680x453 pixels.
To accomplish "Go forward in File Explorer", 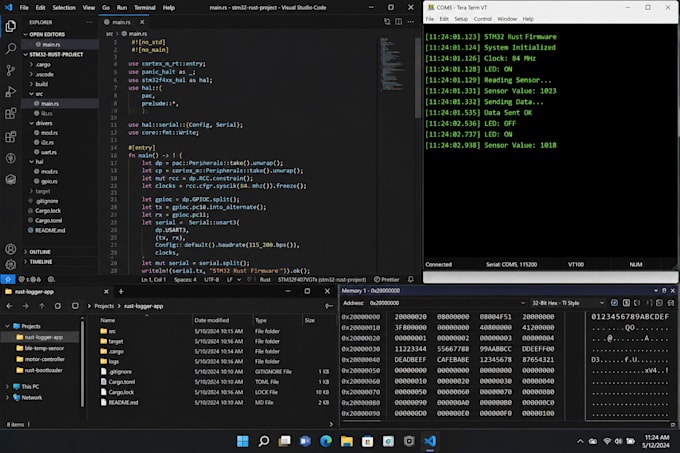I will click(25, 306).
